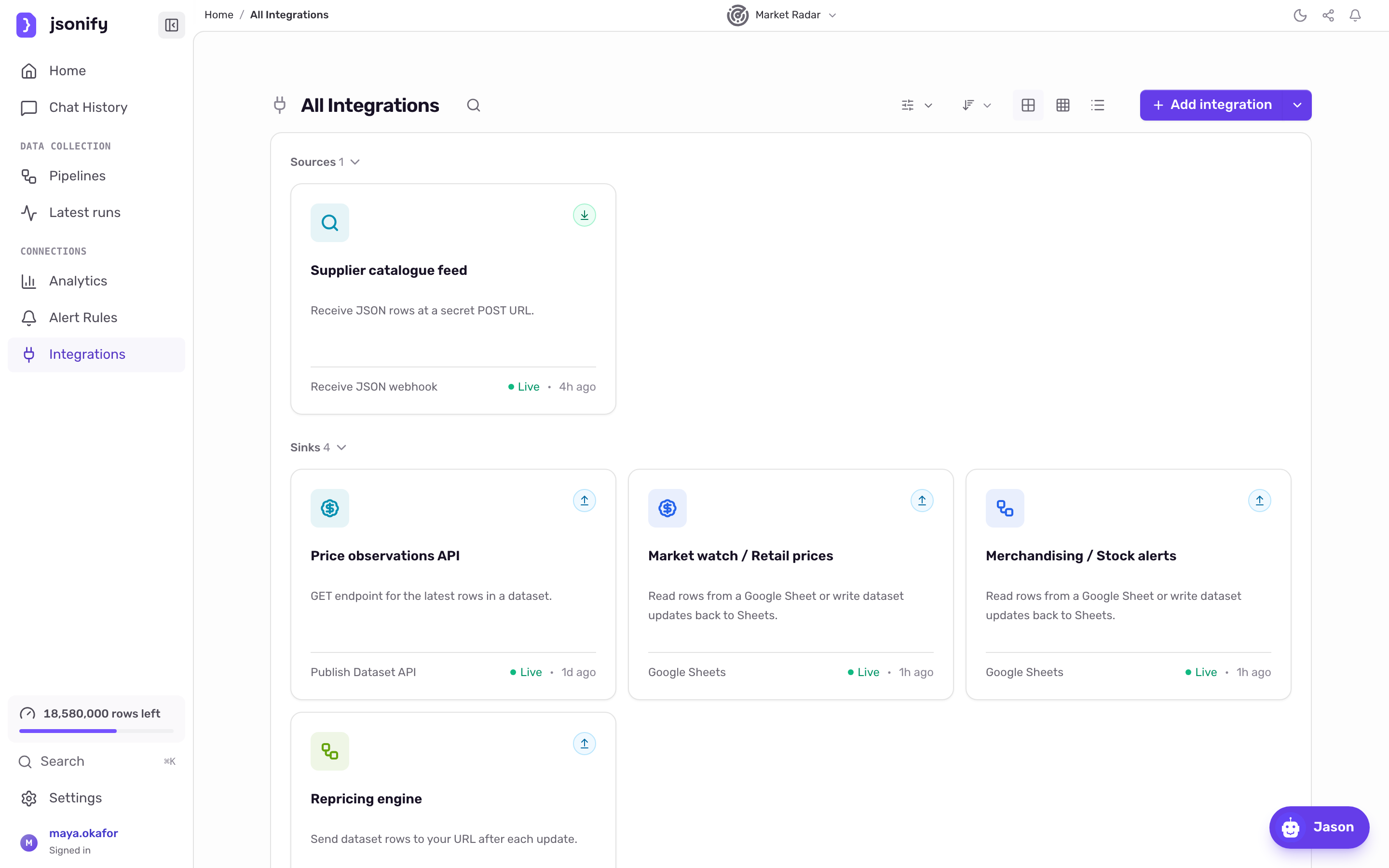Click the Home breadcrumb link
This screenshot has height=868, width=1389.
tap(218, 15)
